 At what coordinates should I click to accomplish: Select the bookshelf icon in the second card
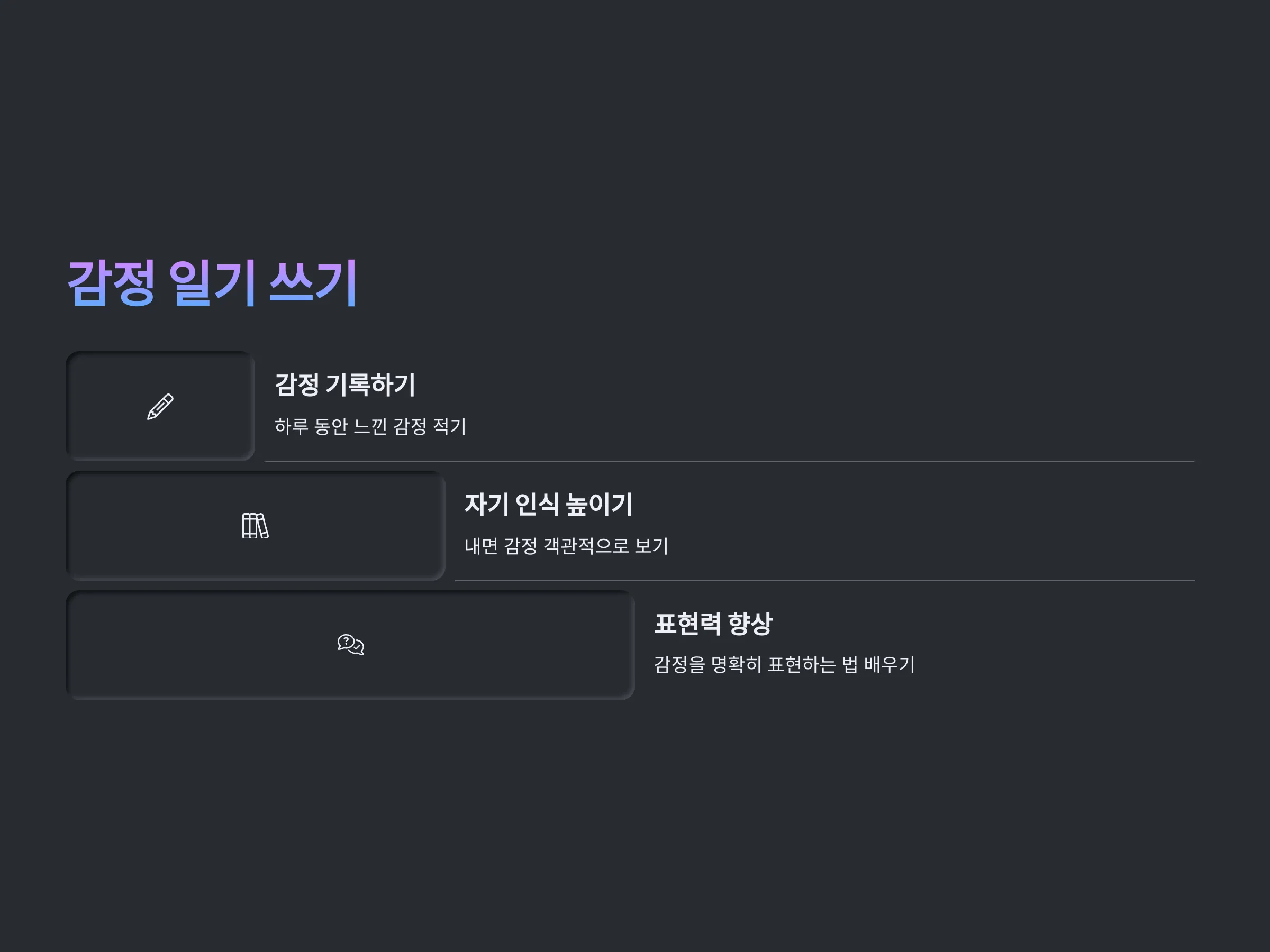coord(256,526)
